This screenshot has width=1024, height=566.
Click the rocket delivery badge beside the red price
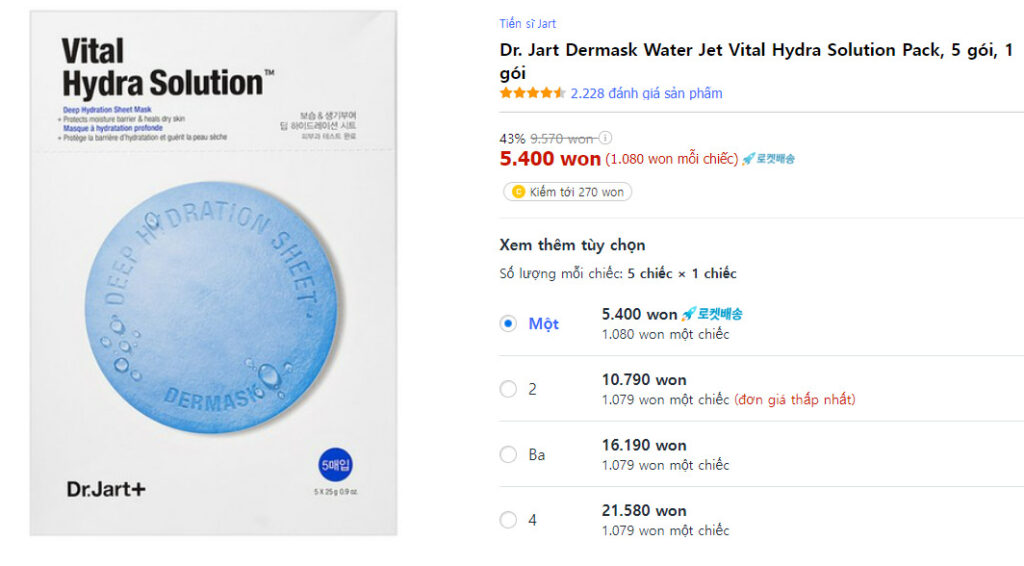pos(768,159)
